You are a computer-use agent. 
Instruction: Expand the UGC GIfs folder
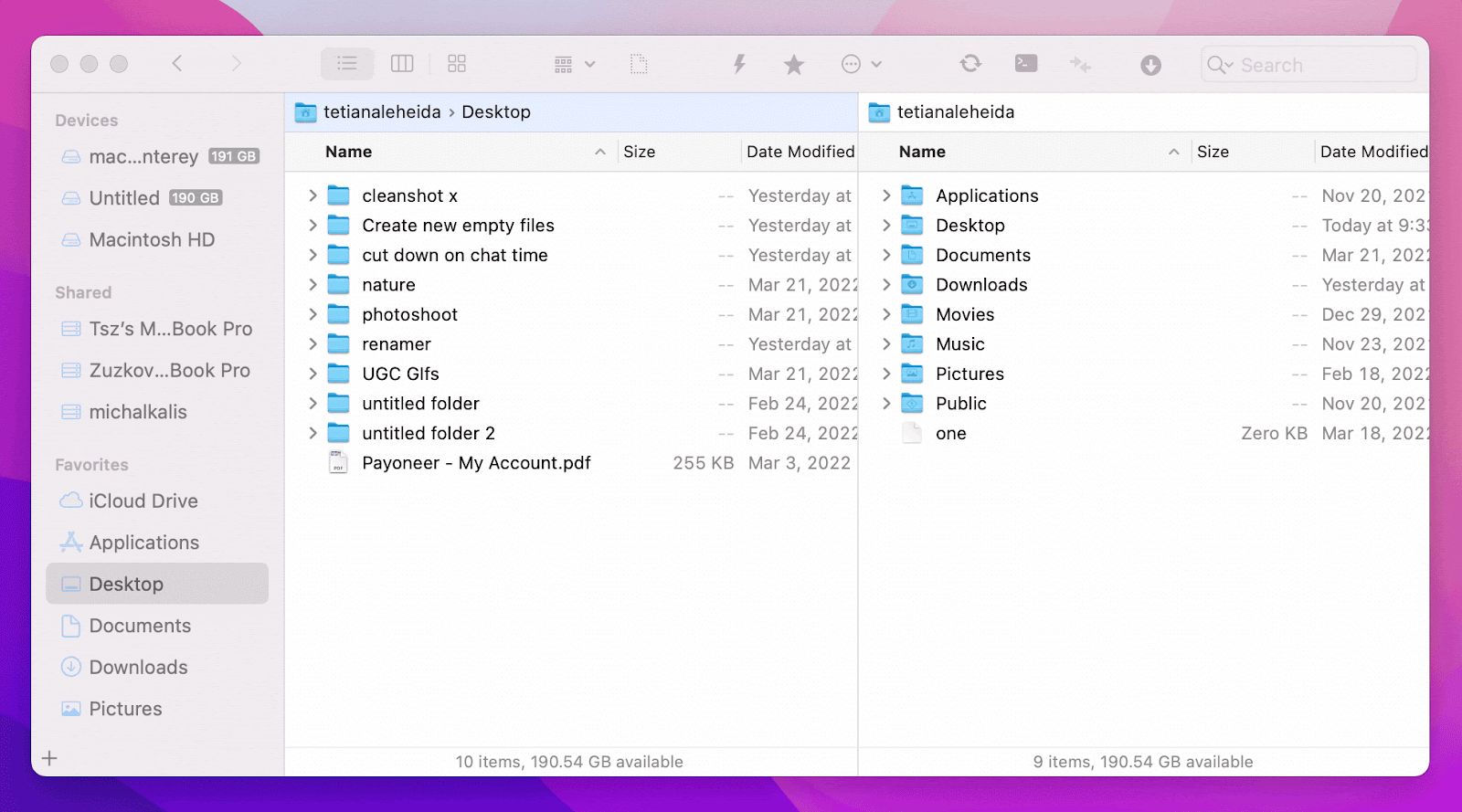pyautogui.click(x=313, y=374)
